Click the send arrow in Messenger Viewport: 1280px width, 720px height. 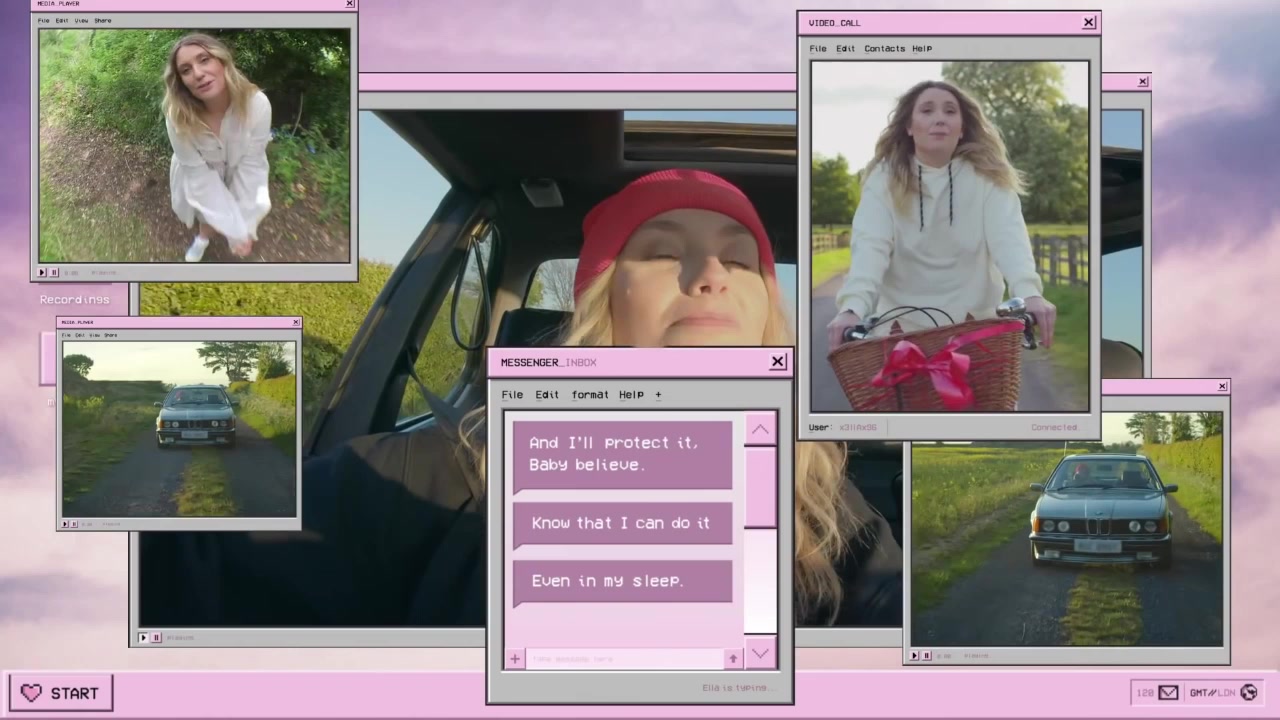(733, 658)
